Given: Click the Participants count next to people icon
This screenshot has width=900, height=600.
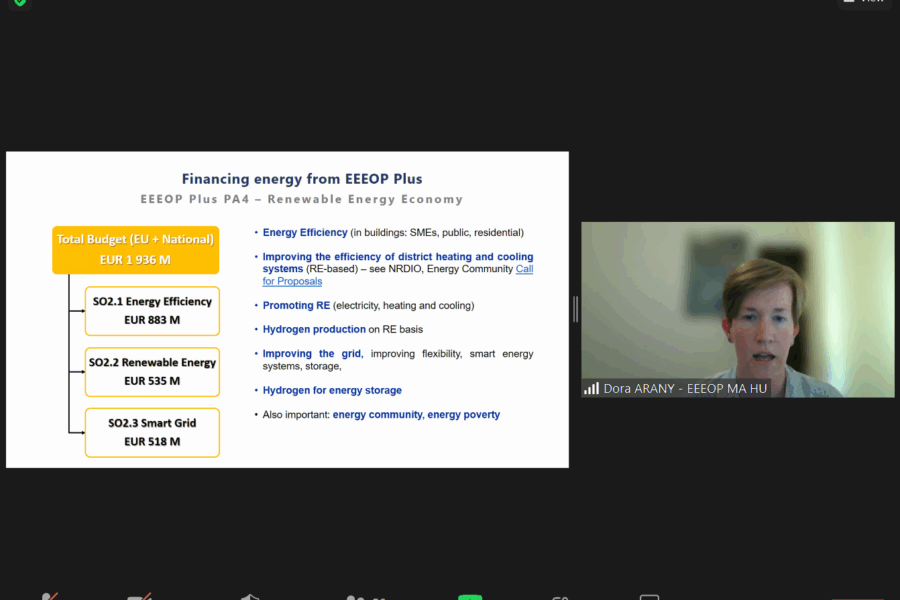Looking at the screenshot, I should (379, 597).
